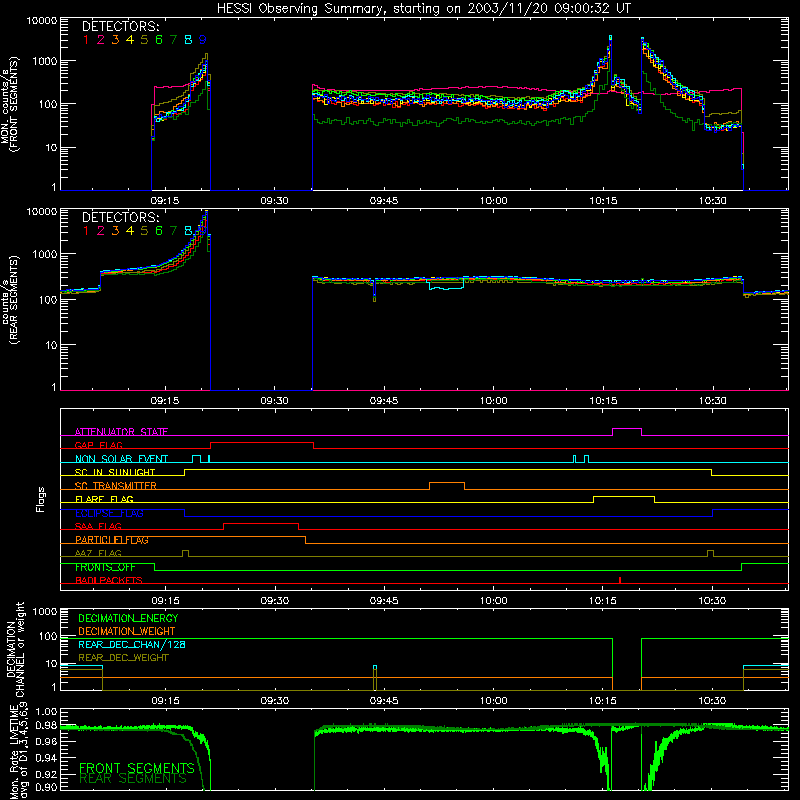The width and height of the screenshot is (800, 800).
Task: Select yellow detector number 4 in front segments legend
Action: pos(130,40)
